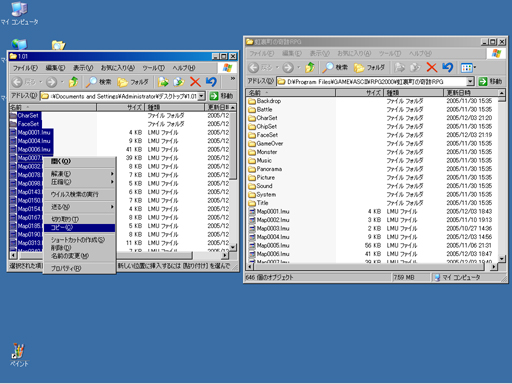
Task: Select Map0003.lmu file in 虹裏町 window
Action: click(269, 228)
